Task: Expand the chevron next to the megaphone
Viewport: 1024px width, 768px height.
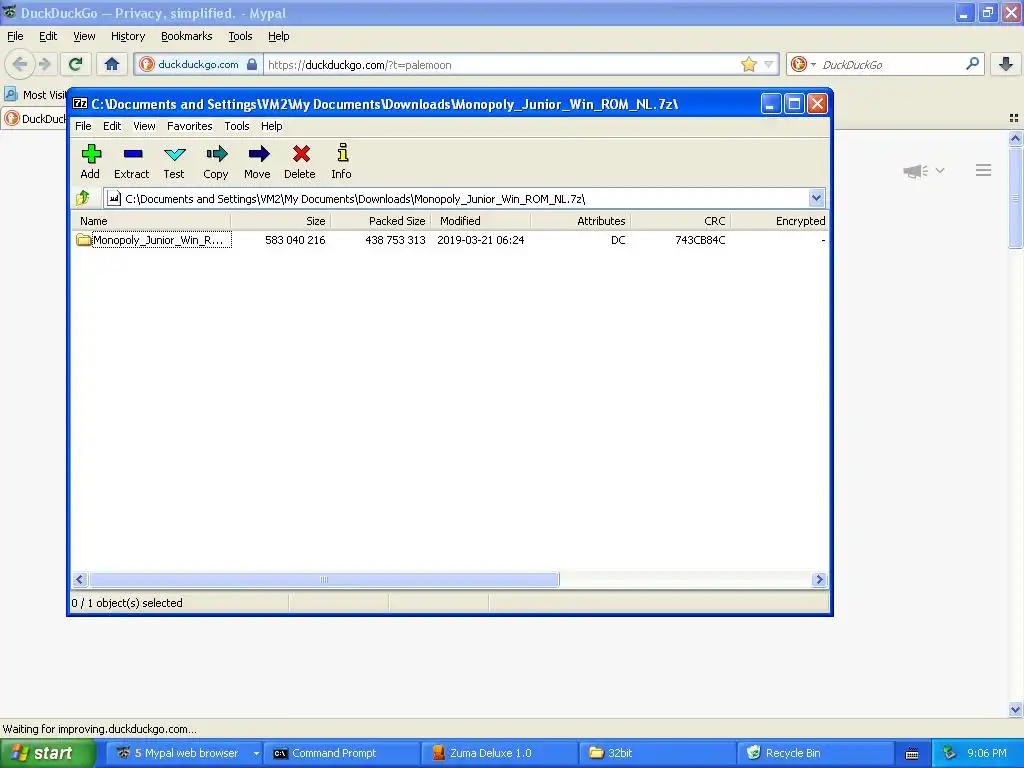Action: [x=940, y=170]
